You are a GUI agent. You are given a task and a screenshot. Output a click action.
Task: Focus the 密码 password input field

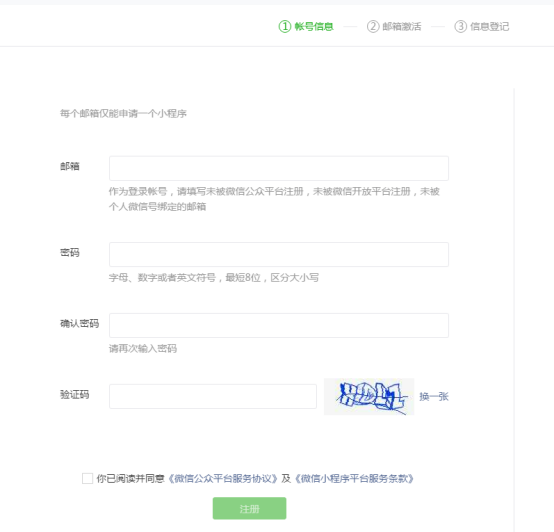279,254
